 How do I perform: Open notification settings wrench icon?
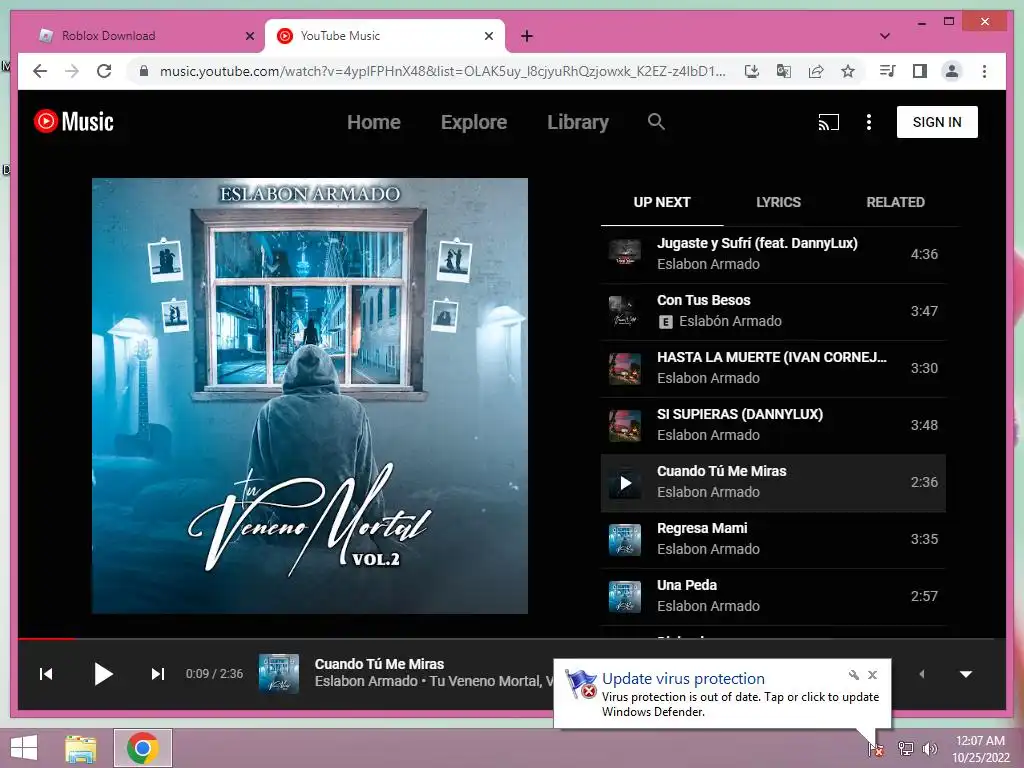[854, 675]
